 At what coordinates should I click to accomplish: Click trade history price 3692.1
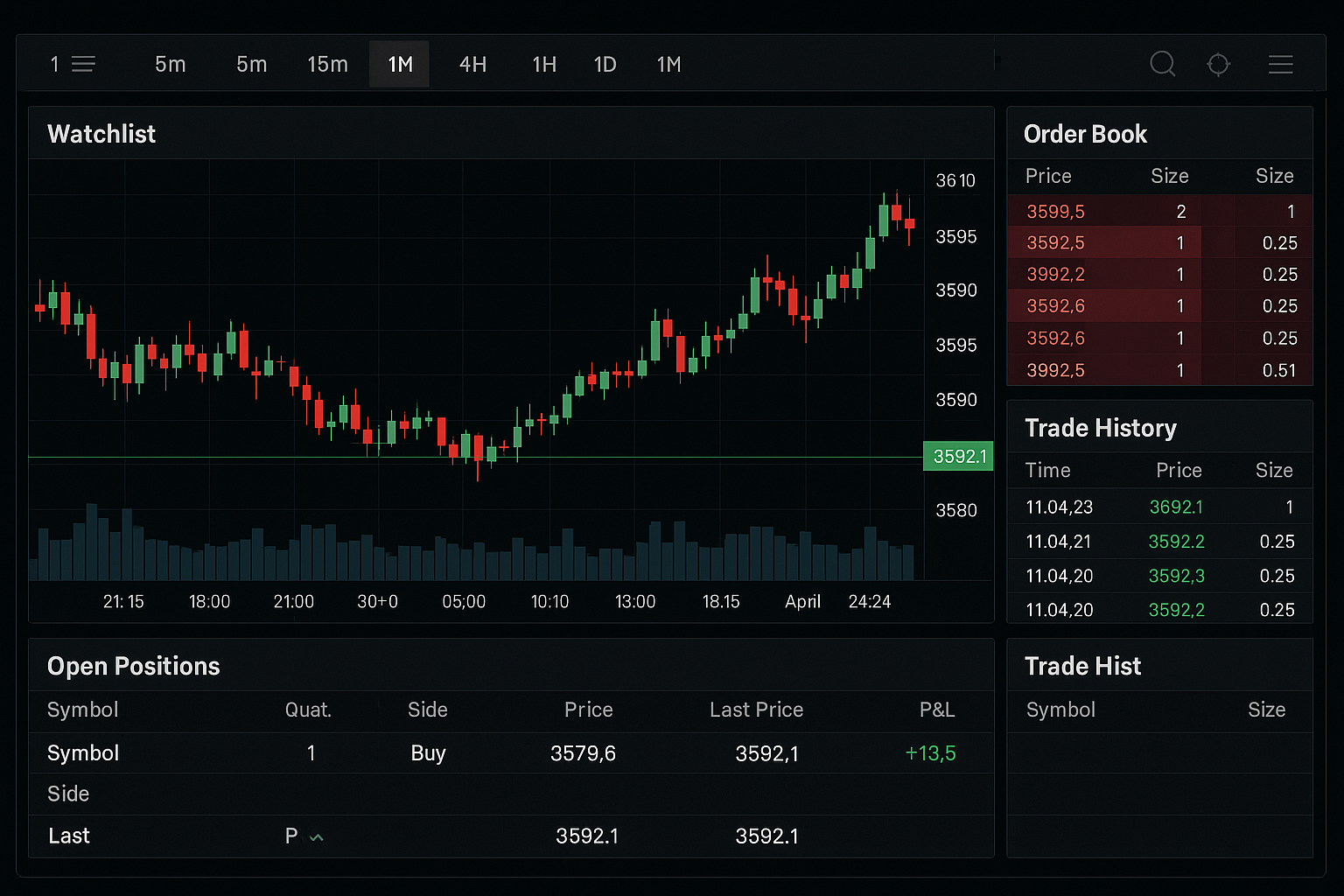(1176, 507)
